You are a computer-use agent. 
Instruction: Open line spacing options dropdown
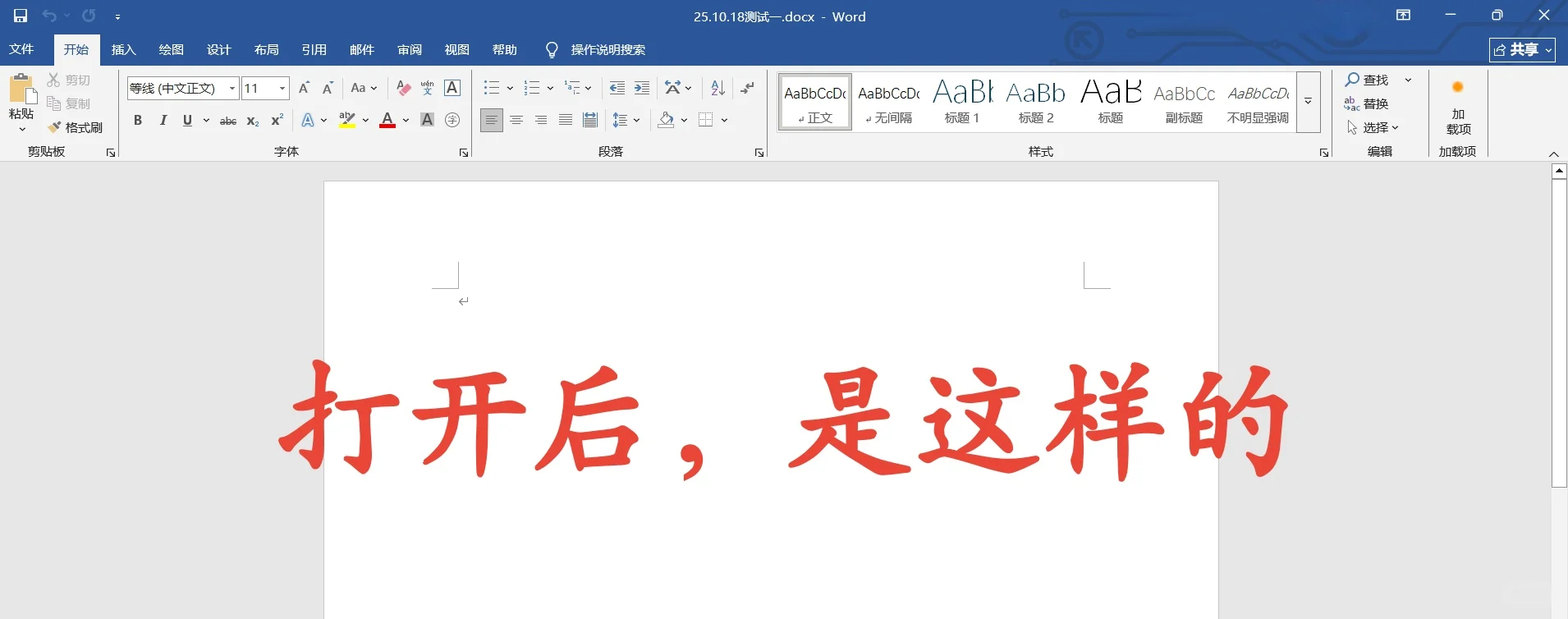click(626, 120)
